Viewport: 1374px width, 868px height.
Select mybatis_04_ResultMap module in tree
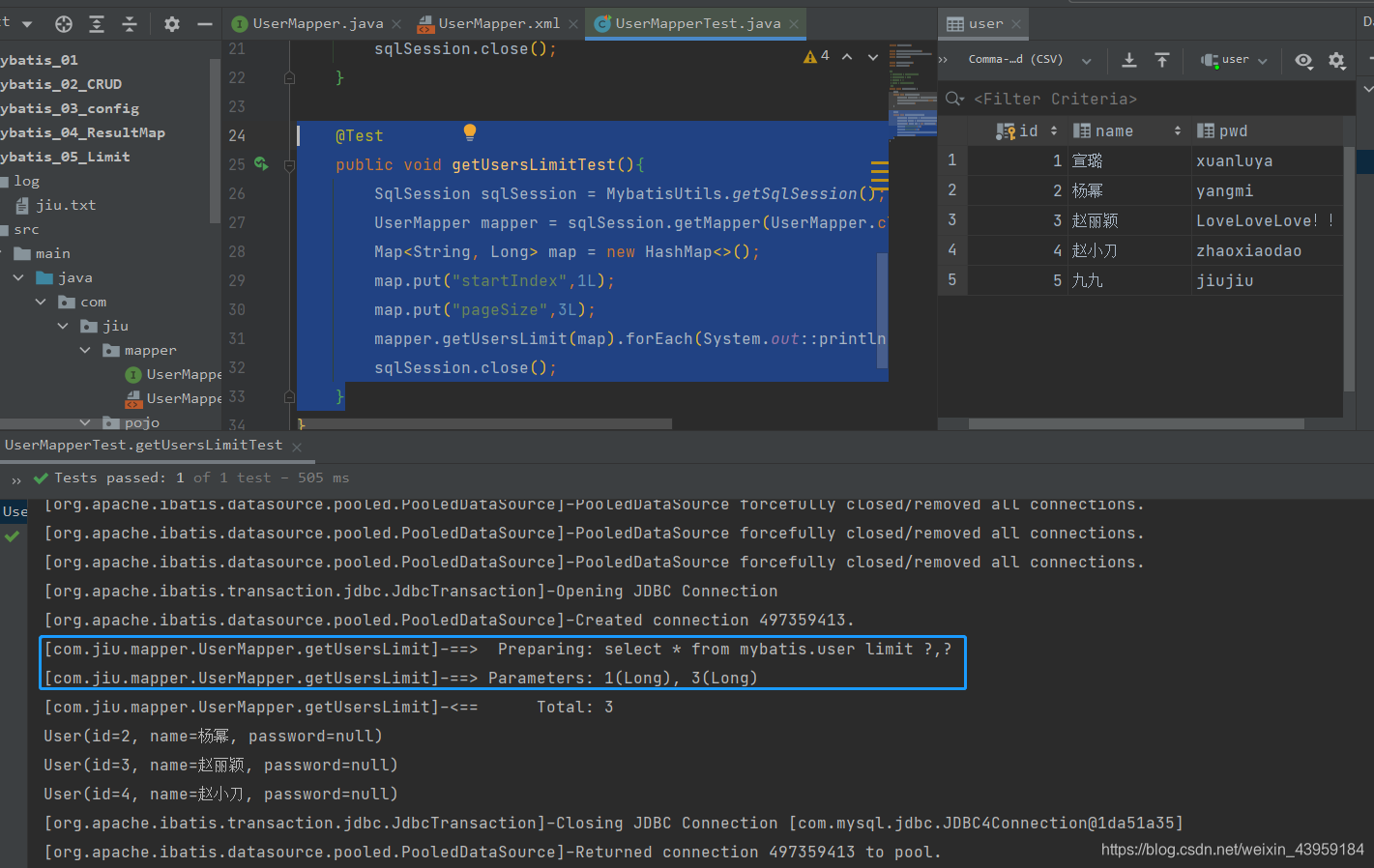[x=82, y=132]
